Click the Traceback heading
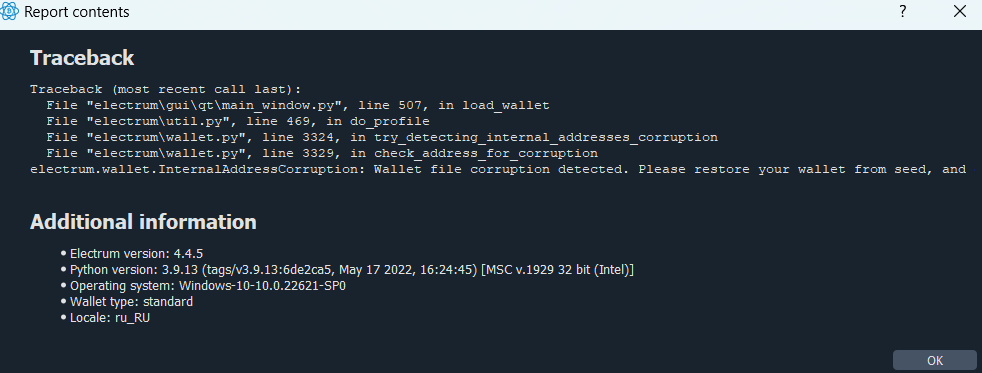This screenshot has height=373, width=982. click(82, 58)
